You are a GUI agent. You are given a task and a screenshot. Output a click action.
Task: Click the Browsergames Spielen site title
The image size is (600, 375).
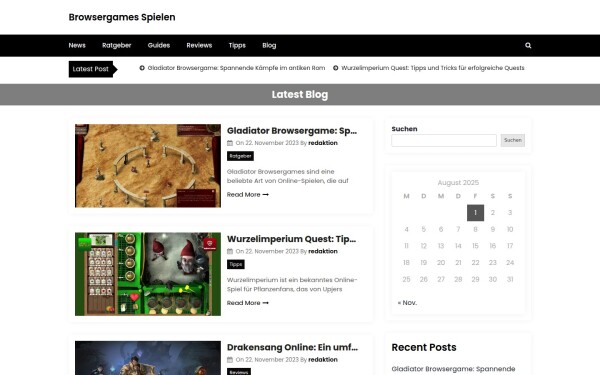(x=122, y=17)
